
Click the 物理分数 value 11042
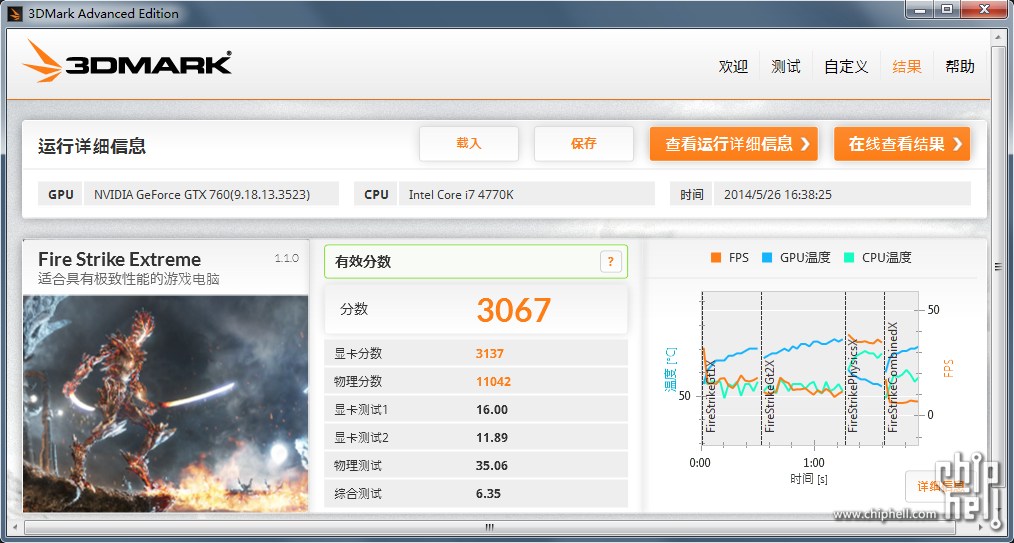pyautogui.click(x=493, y=382)
